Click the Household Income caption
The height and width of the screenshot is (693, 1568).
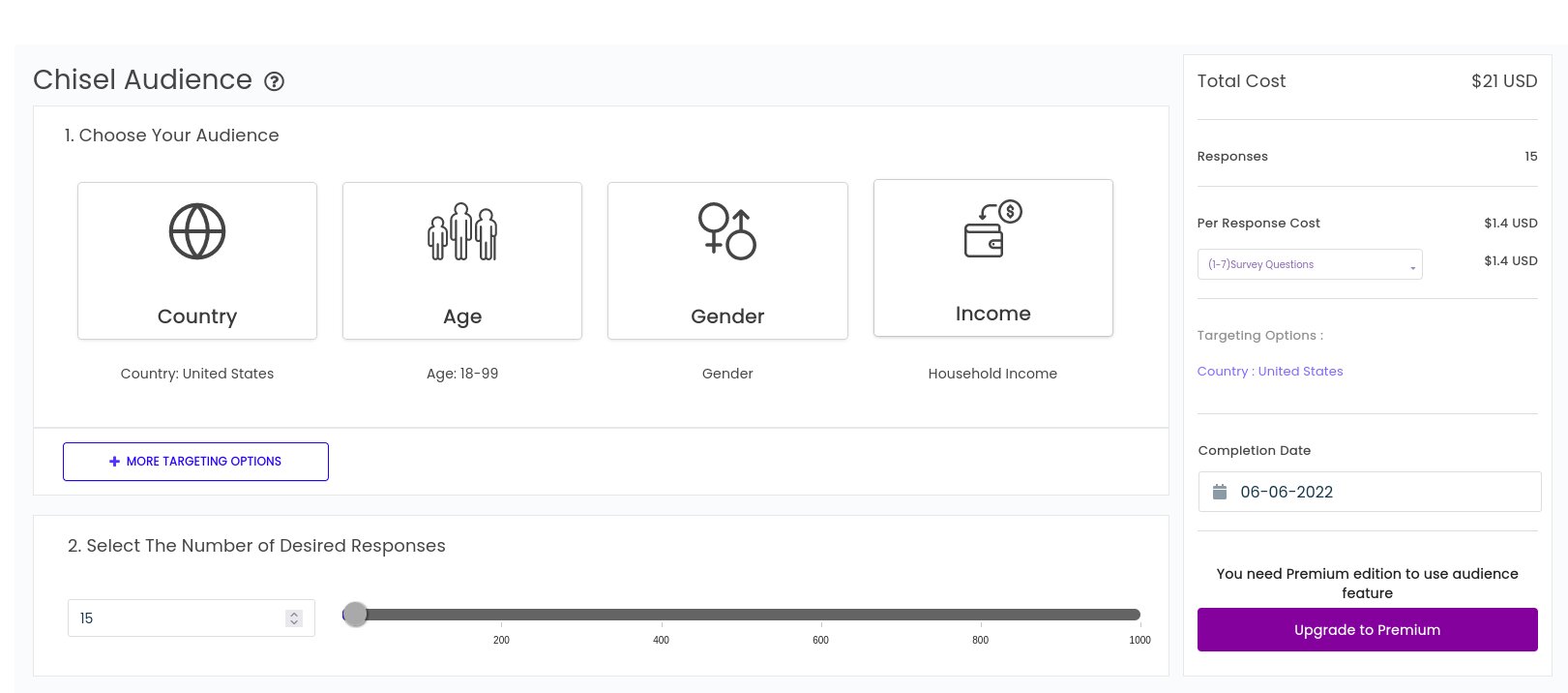pos(992,374)
